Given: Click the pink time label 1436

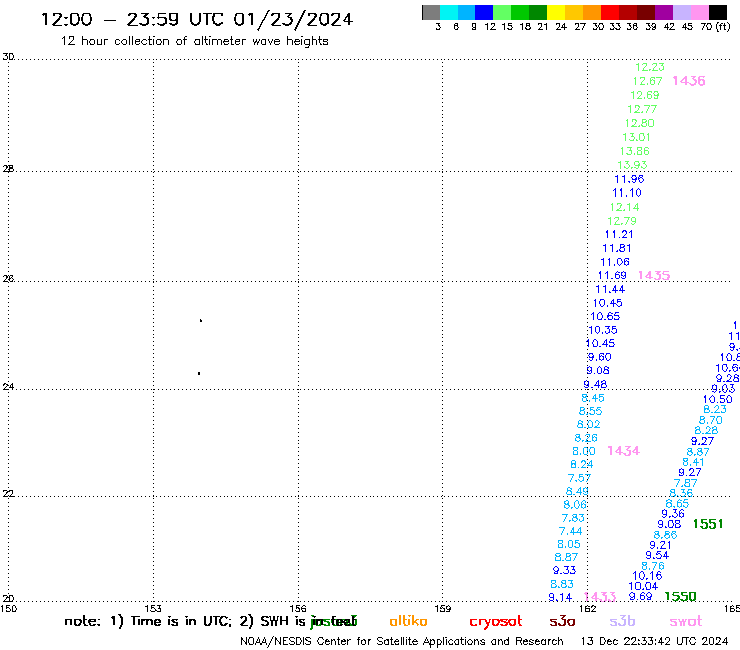Looking at the screenshot, I should [689, 81].
